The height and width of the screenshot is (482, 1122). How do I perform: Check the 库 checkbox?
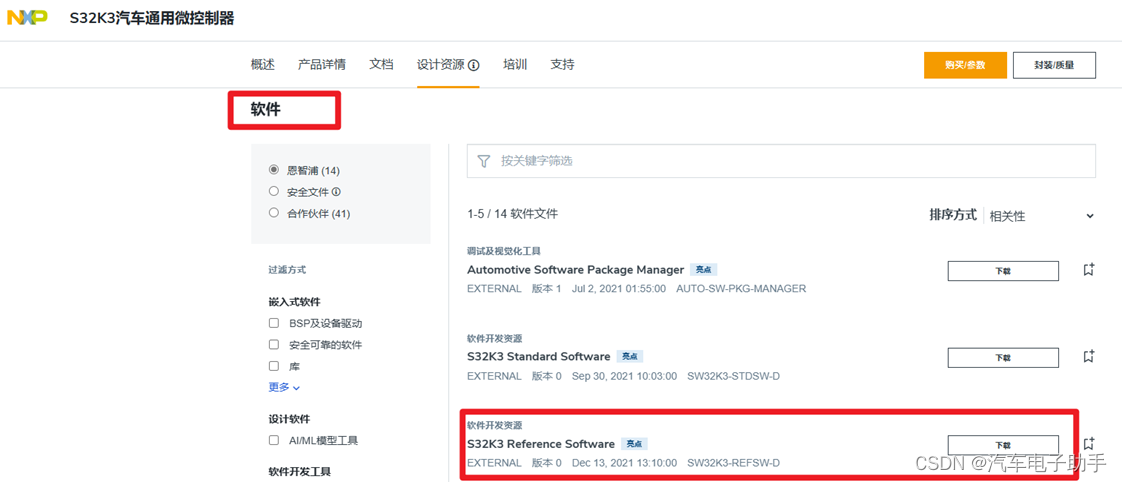273,366
